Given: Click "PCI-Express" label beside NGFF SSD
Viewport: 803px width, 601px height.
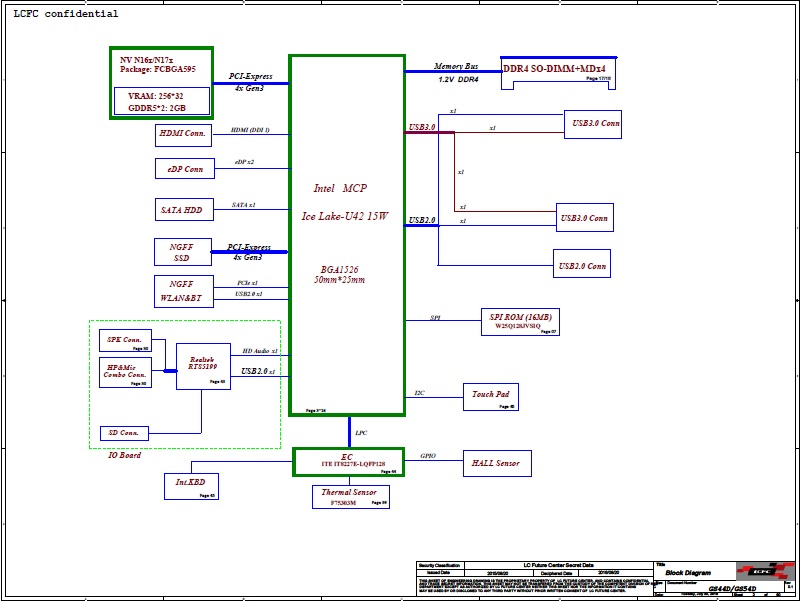Looking at the screenshot, I should [x=249, y=247].
